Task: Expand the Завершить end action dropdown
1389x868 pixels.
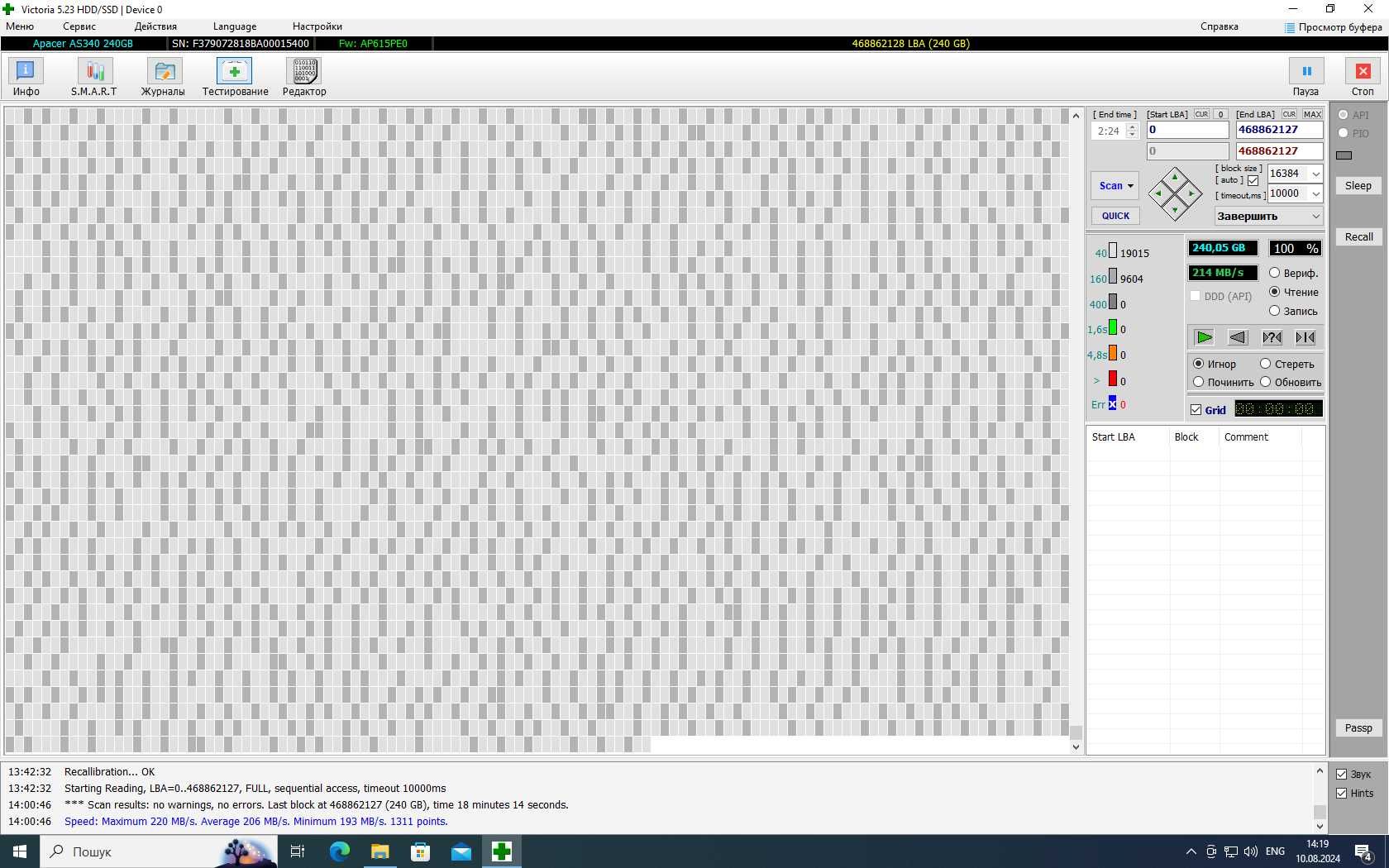Action: pos(1269,217)
